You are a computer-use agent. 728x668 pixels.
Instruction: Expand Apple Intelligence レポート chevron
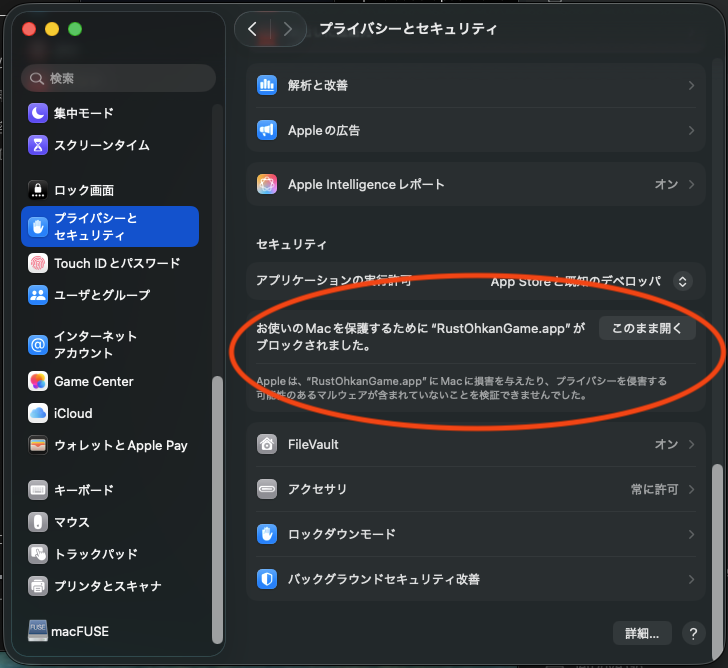click(x=691, y=184)
